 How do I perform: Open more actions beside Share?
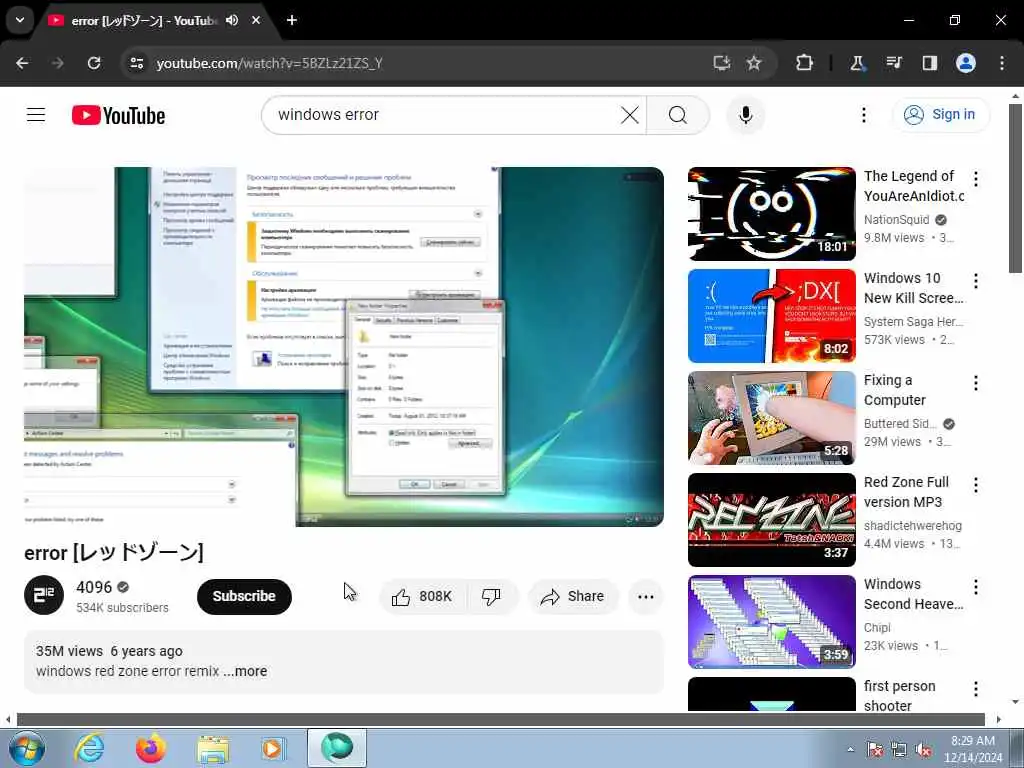[645, 596]
